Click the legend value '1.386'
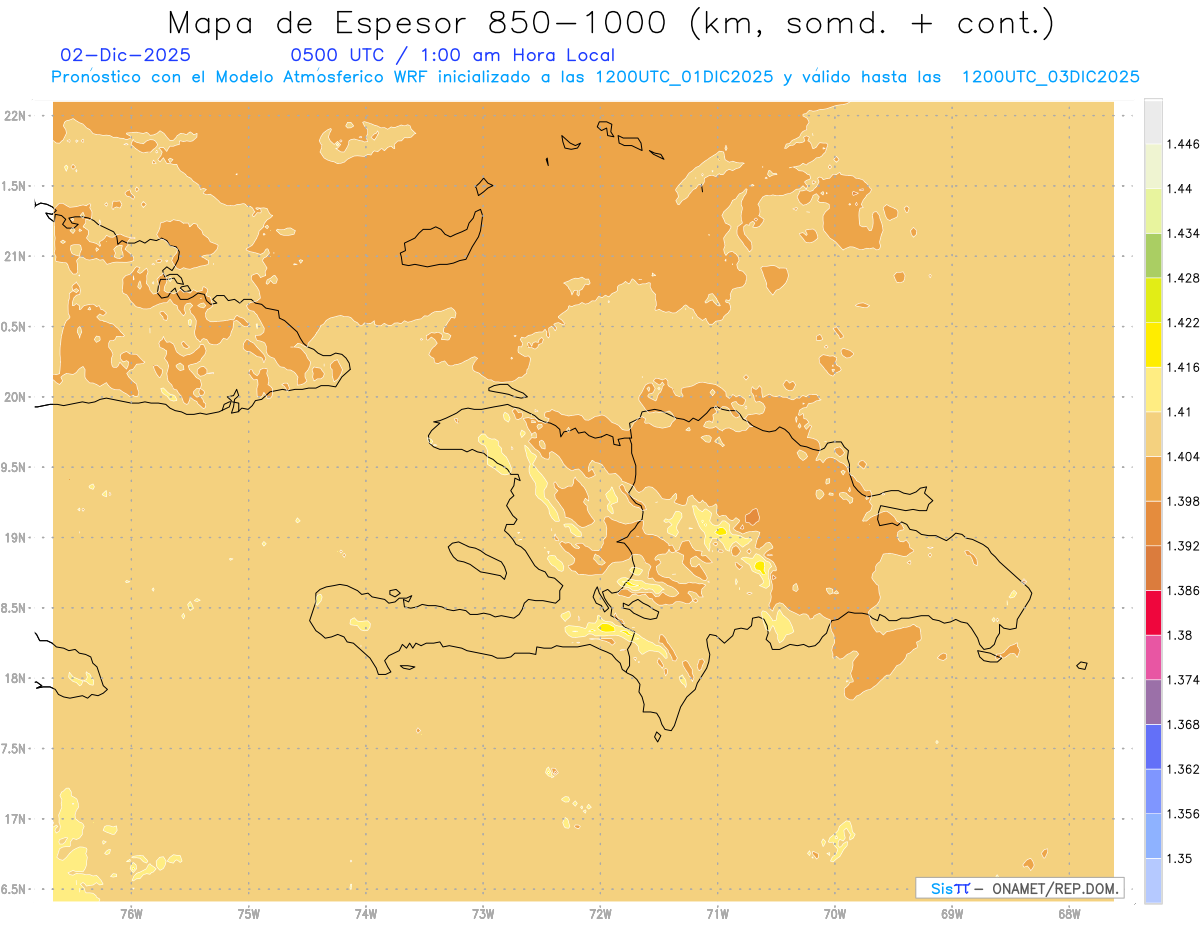 pyautogui.click(x=1183, y=590)
